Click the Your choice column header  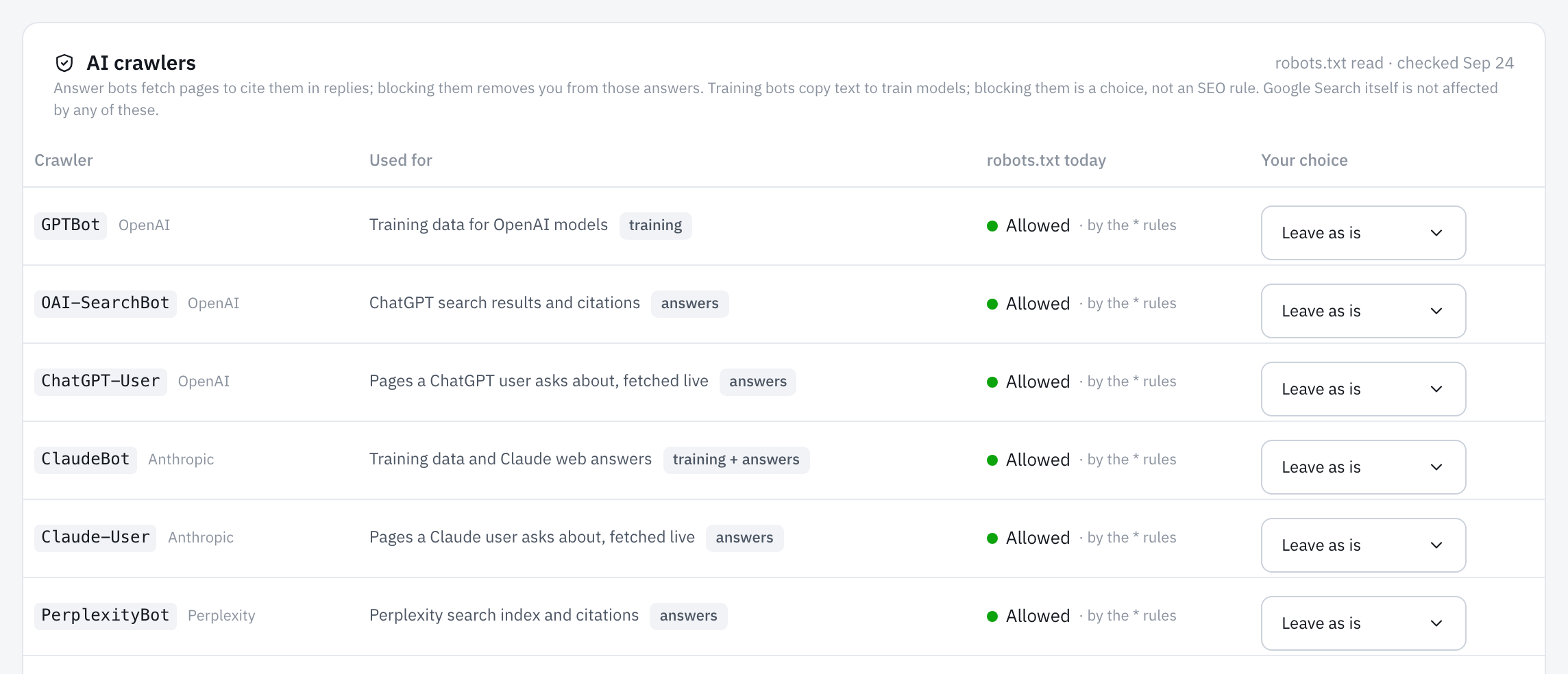point(1304,160)
